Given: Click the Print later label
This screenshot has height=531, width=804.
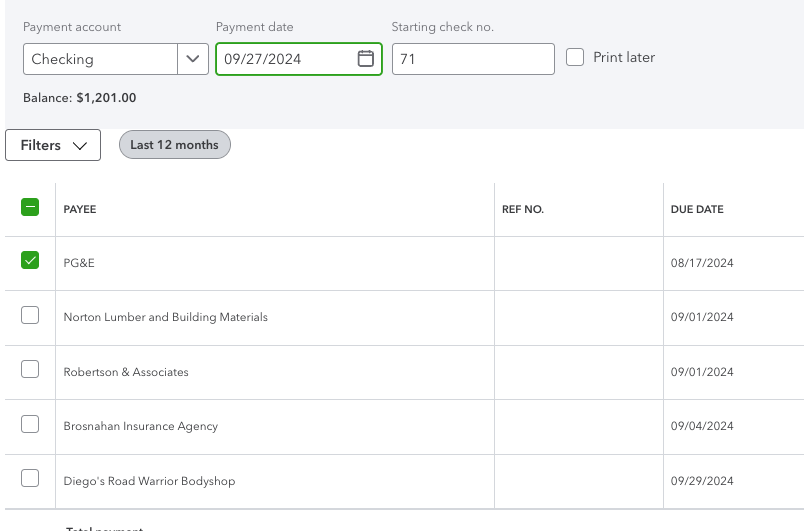Looking at the screenshot, I should pyautogui.click(x=624, y=57).
